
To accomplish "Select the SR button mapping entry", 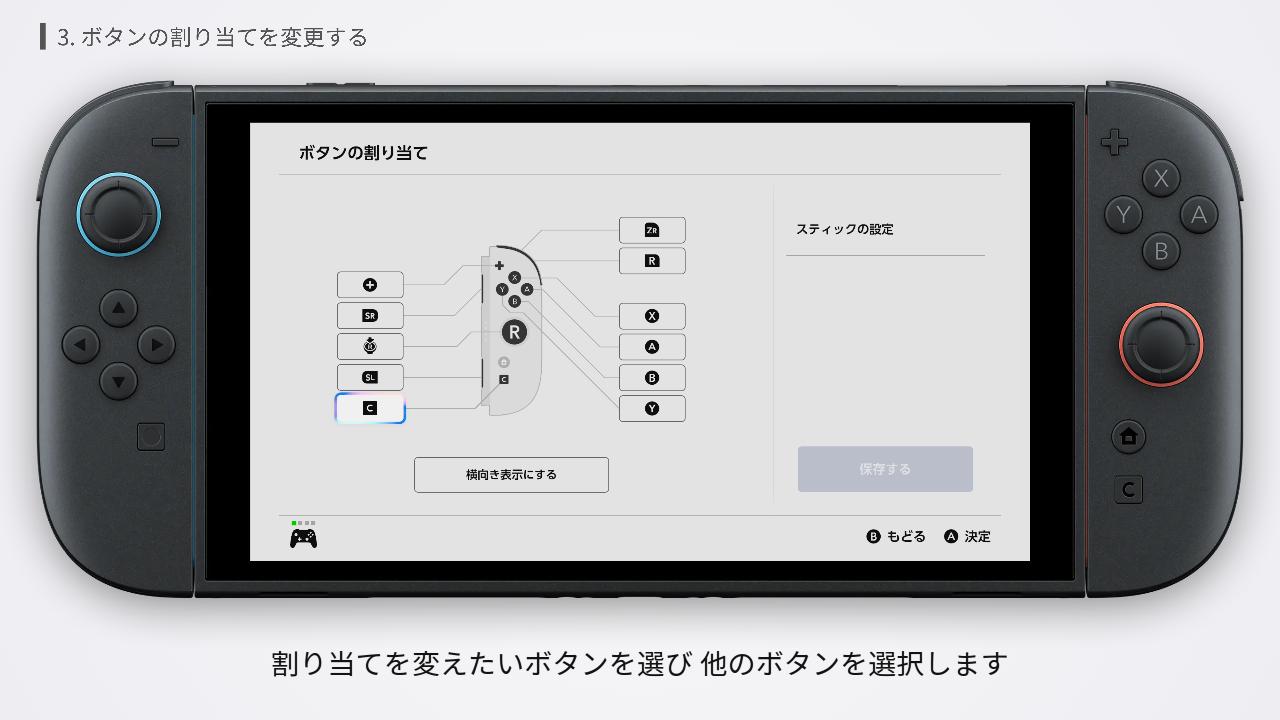I will [x=370, y=315].
